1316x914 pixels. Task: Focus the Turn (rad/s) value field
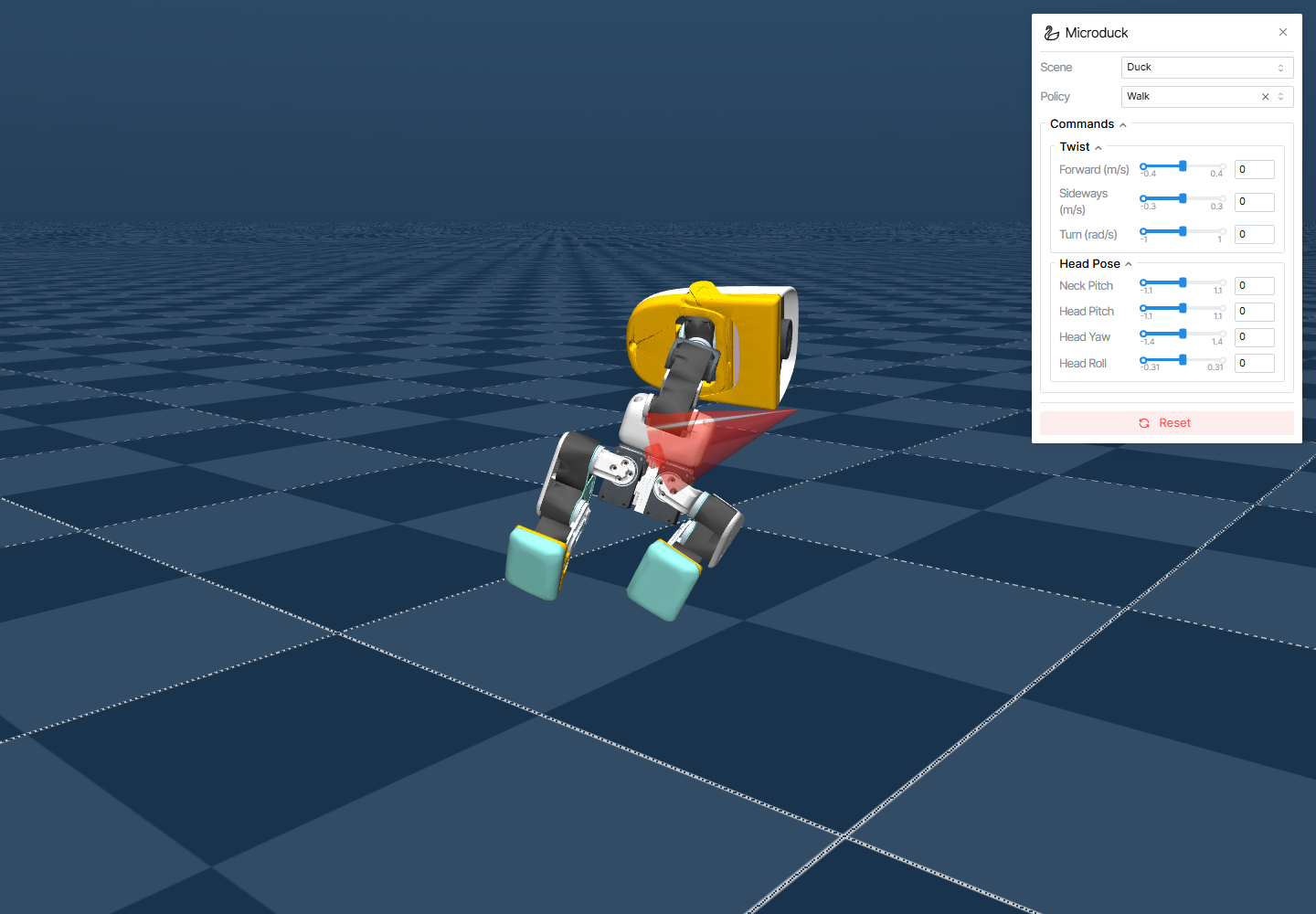pyautogui.click(x=1255, y=235)
